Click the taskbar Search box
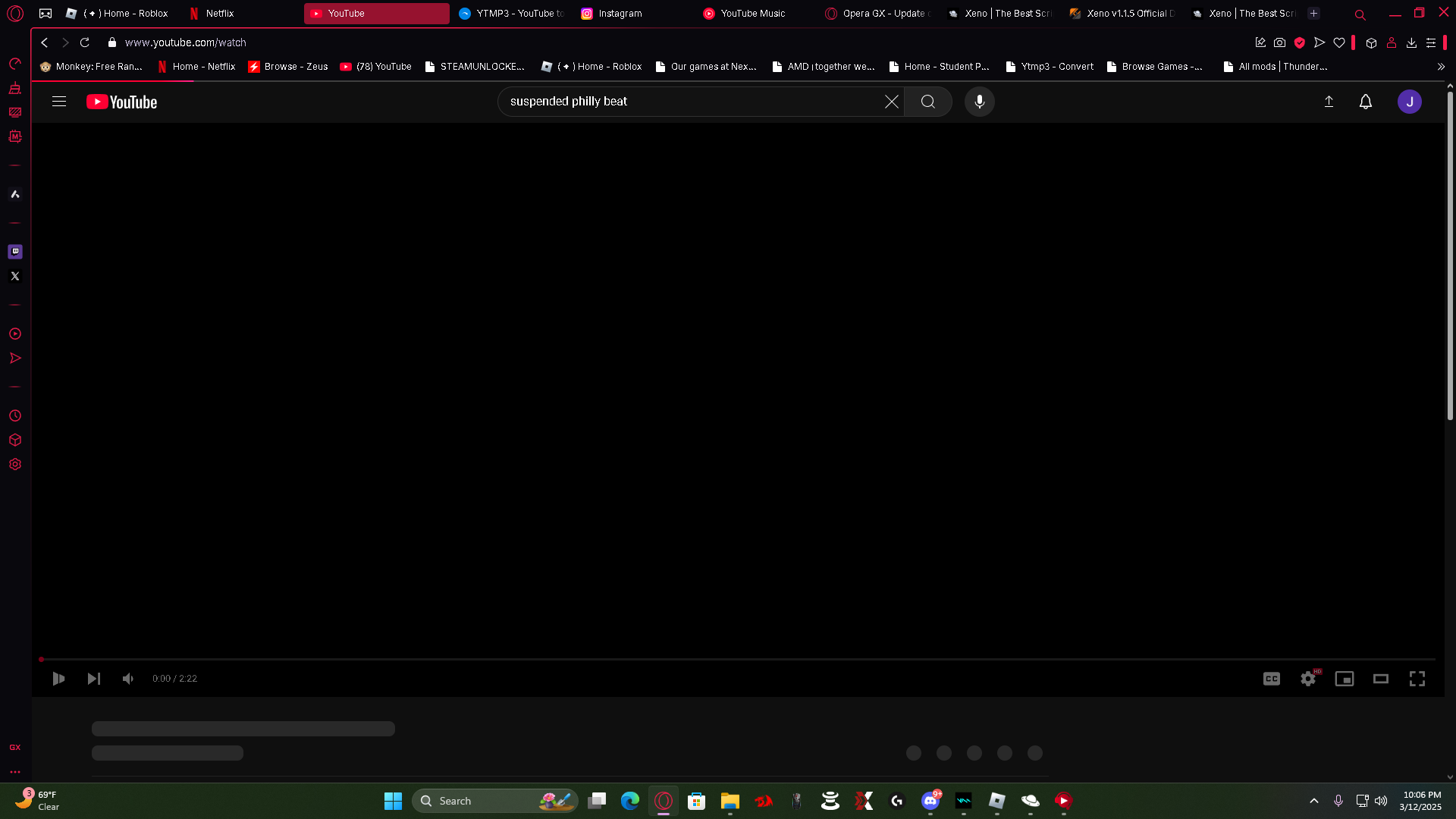The image size is (1456, 819). pyautogui.click(x=494, y=801)
